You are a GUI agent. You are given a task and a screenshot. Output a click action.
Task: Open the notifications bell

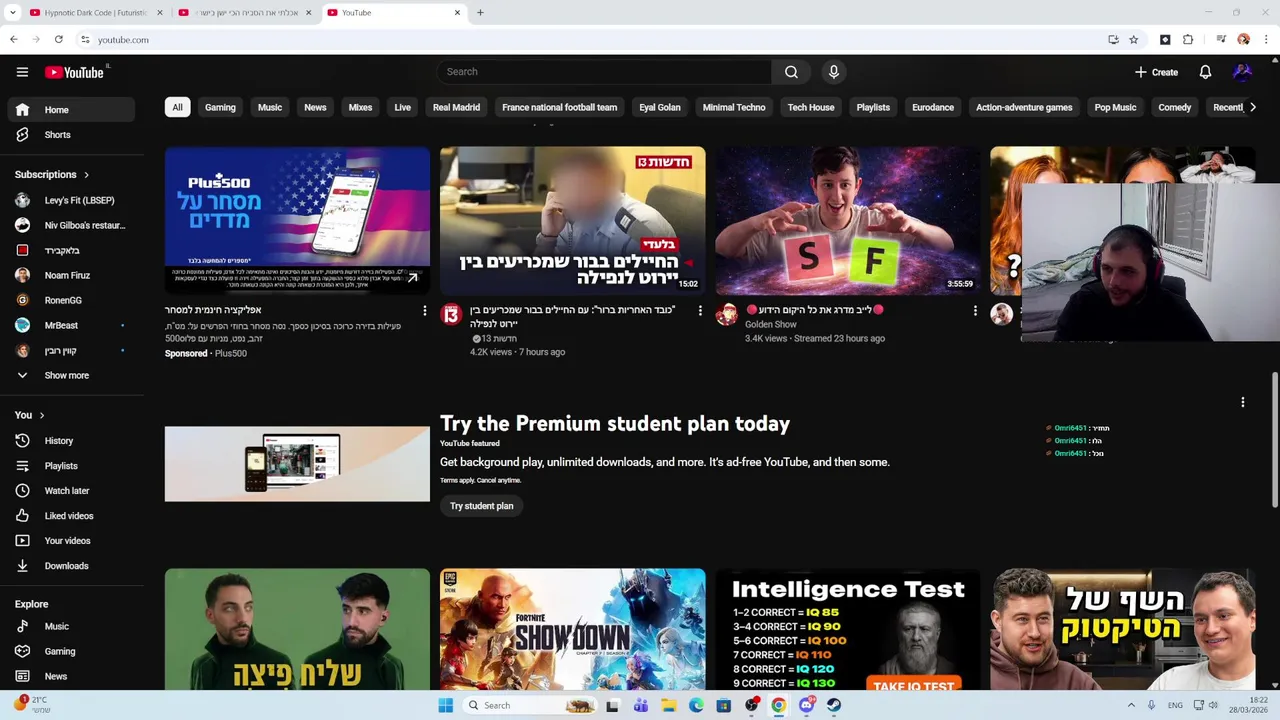pyautogui.click(x=1205, y=72)
